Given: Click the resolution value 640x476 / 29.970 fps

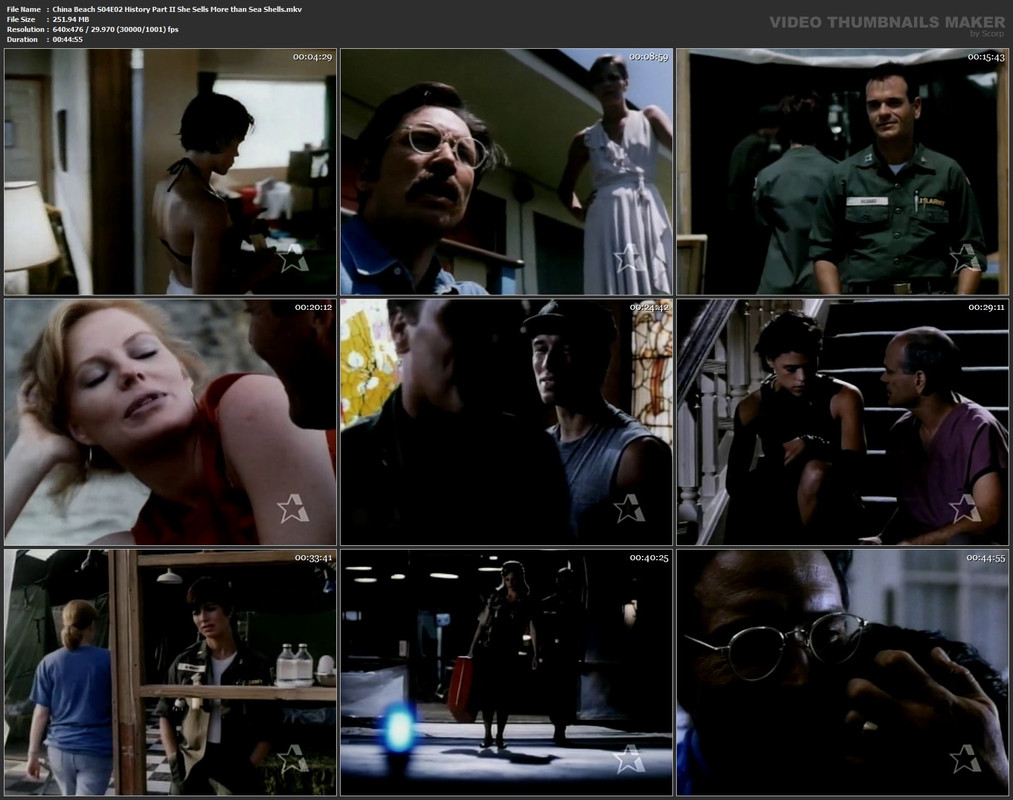Looking at the screenshot, I should coord(116,30).
